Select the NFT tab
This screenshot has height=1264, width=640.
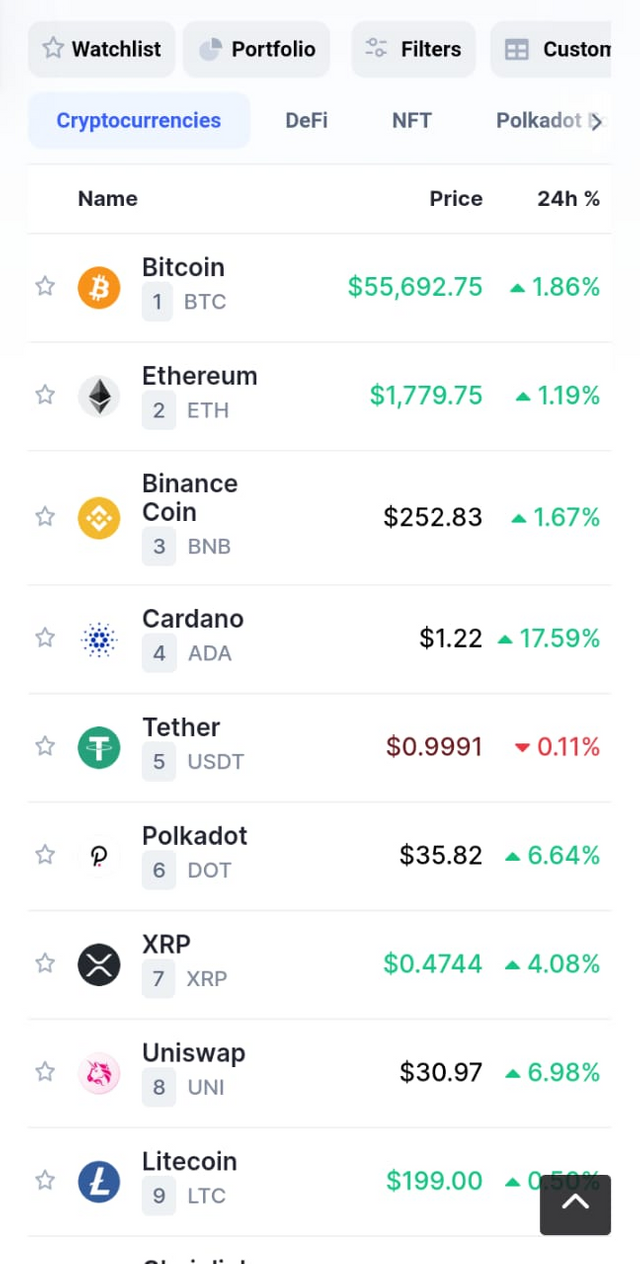(x=411, y=121)
